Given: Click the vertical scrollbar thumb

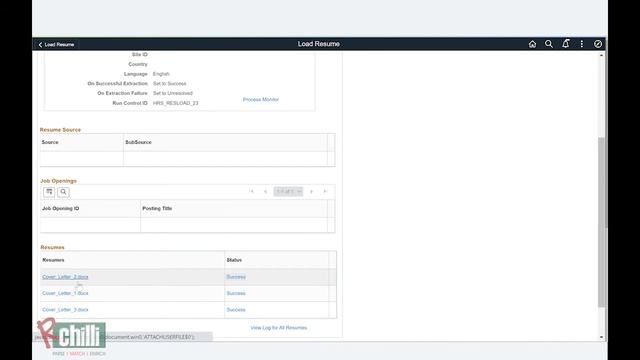Looking at the screenshot, I should point(601,222).
